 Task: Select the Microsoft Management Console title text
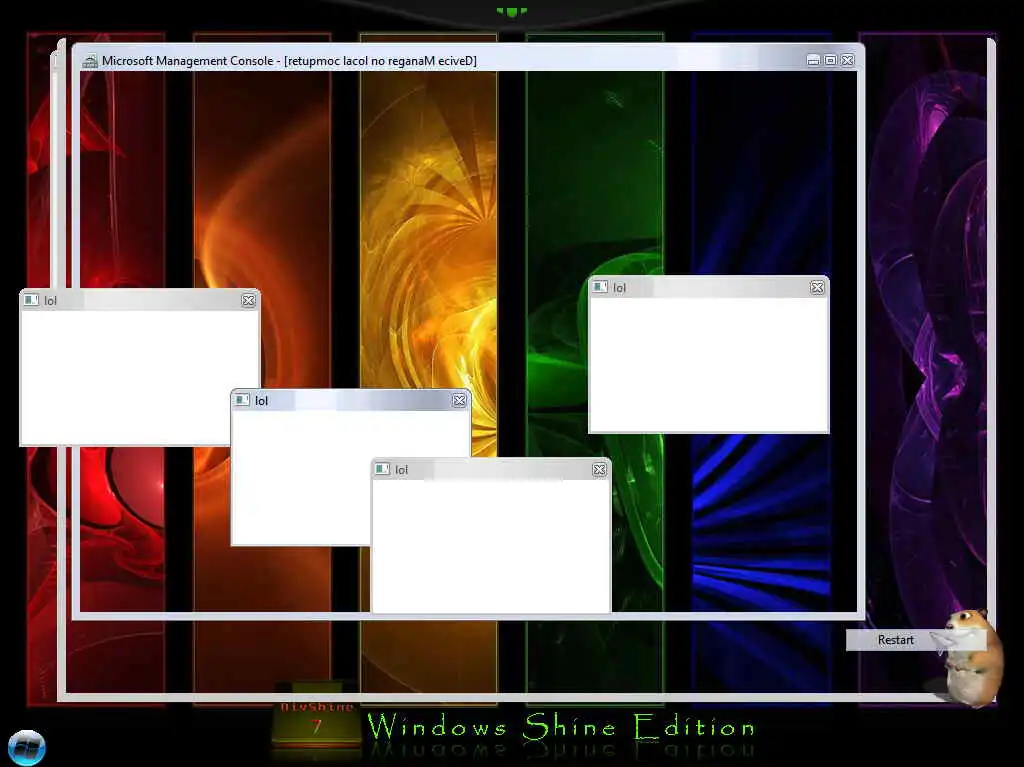click(x=289, y=61)
